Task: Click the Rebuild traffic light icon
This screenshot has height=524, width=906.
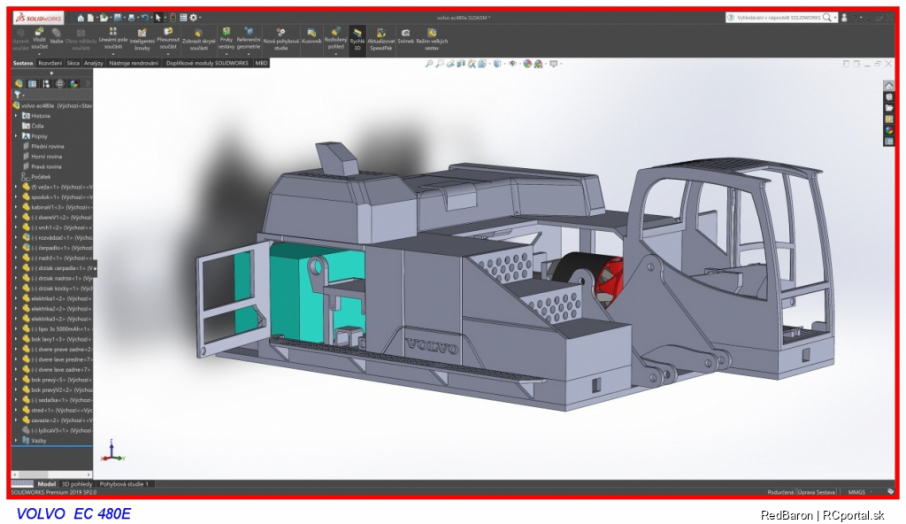Action: tap(173, 18)
